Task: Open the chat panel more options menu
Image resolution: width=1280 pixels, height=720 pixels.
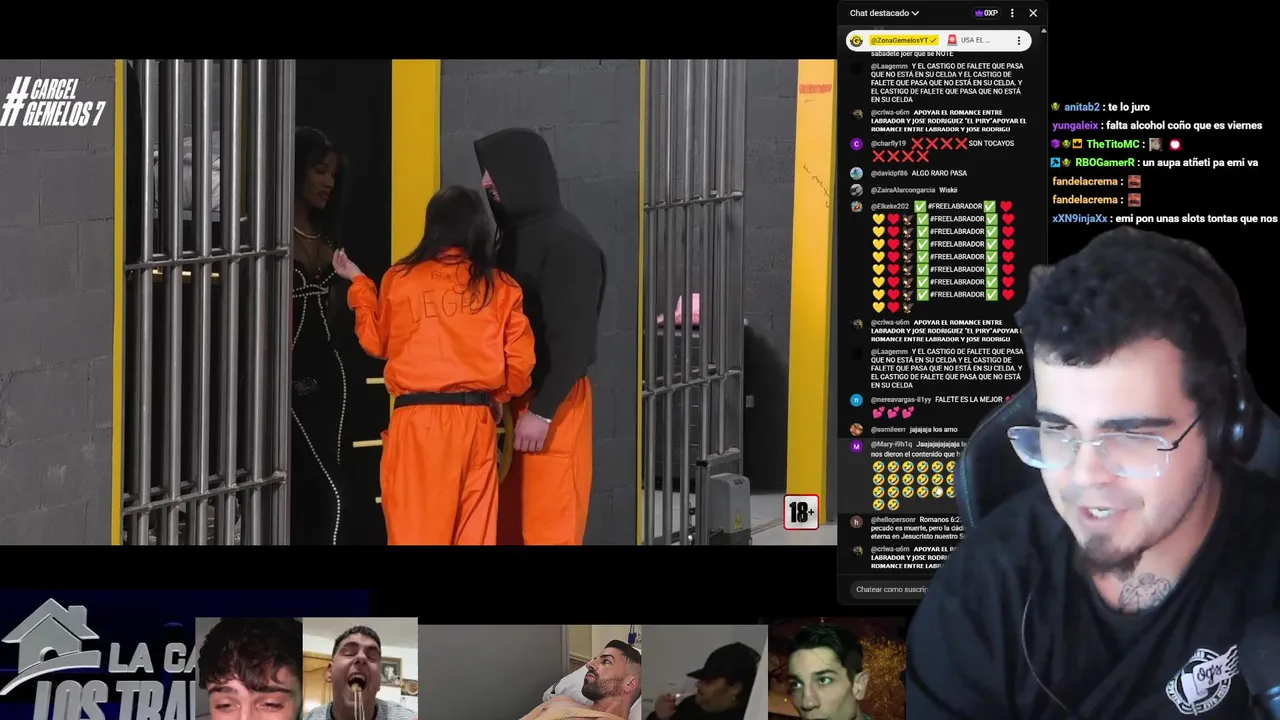Action: pos(1012,13)
